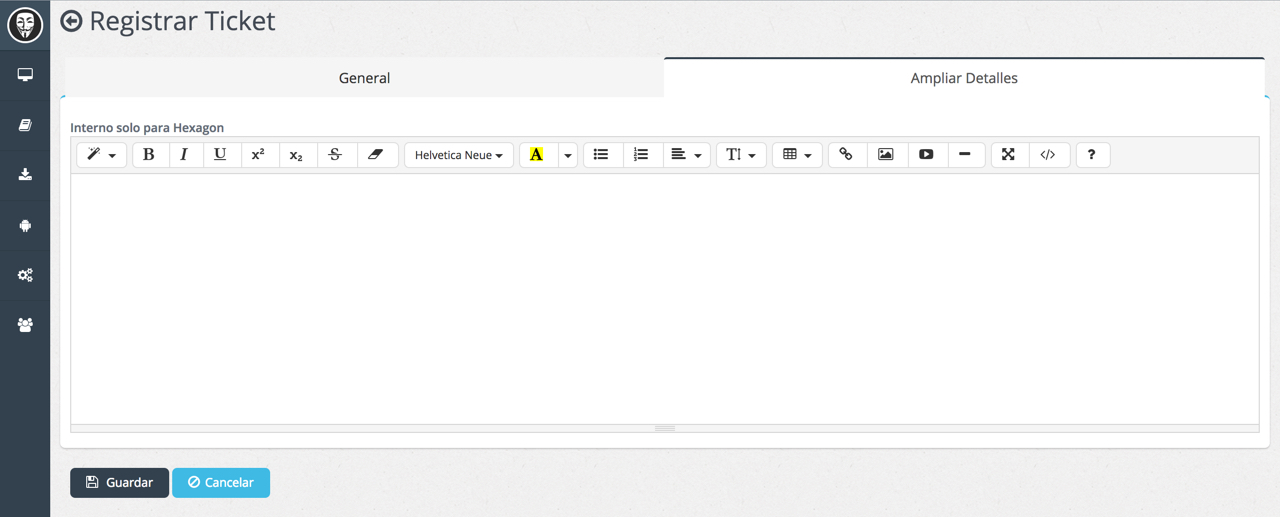Toggle fullscreen editor mode
This screenshot has width=1280, height=517.
click(x=1008, y=155)
